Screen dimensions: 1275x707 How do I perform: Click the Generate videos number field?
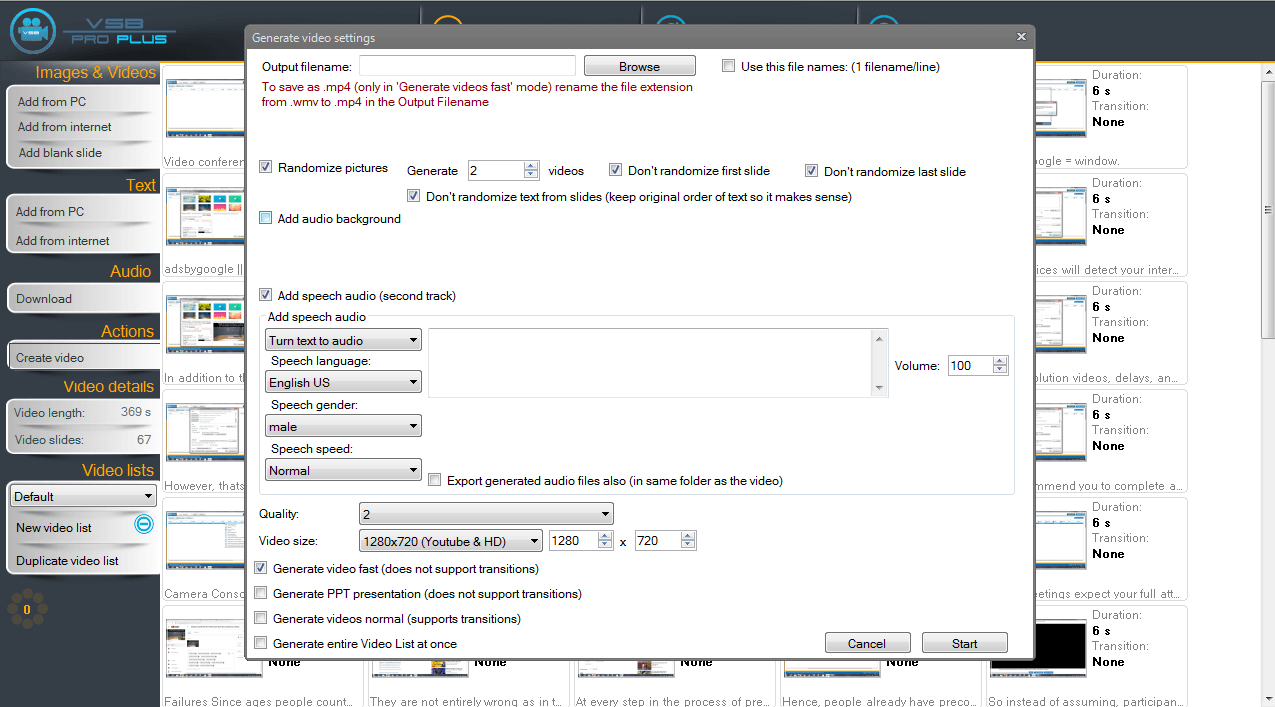(494, 171)
